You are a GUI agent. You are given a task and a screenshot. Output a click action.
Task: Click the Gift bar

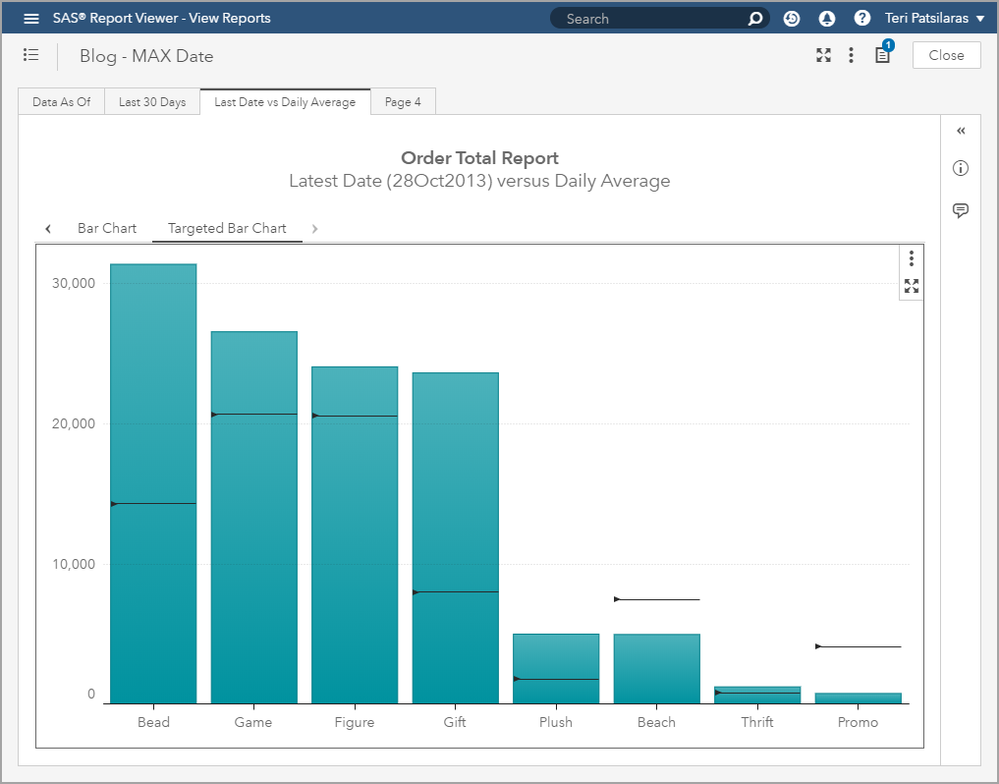click(x=456, y=538)
